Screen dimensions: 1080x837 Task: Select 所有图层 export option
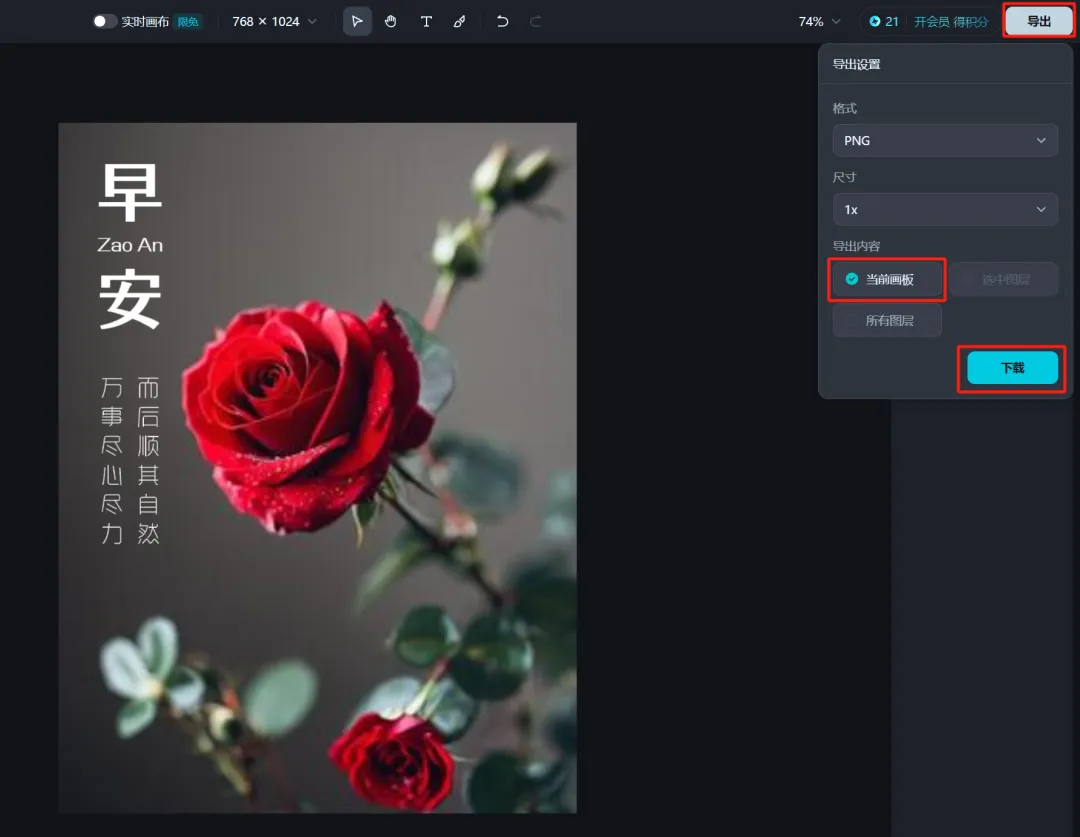(886, 320)
